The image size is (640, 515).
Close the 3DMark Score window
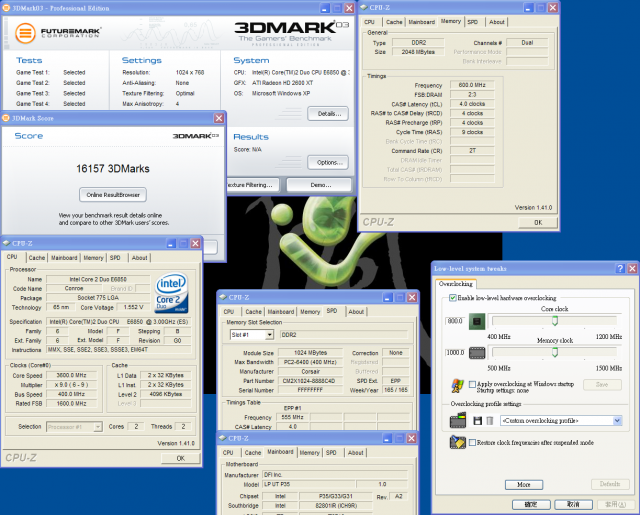click(x=219, y=118)
